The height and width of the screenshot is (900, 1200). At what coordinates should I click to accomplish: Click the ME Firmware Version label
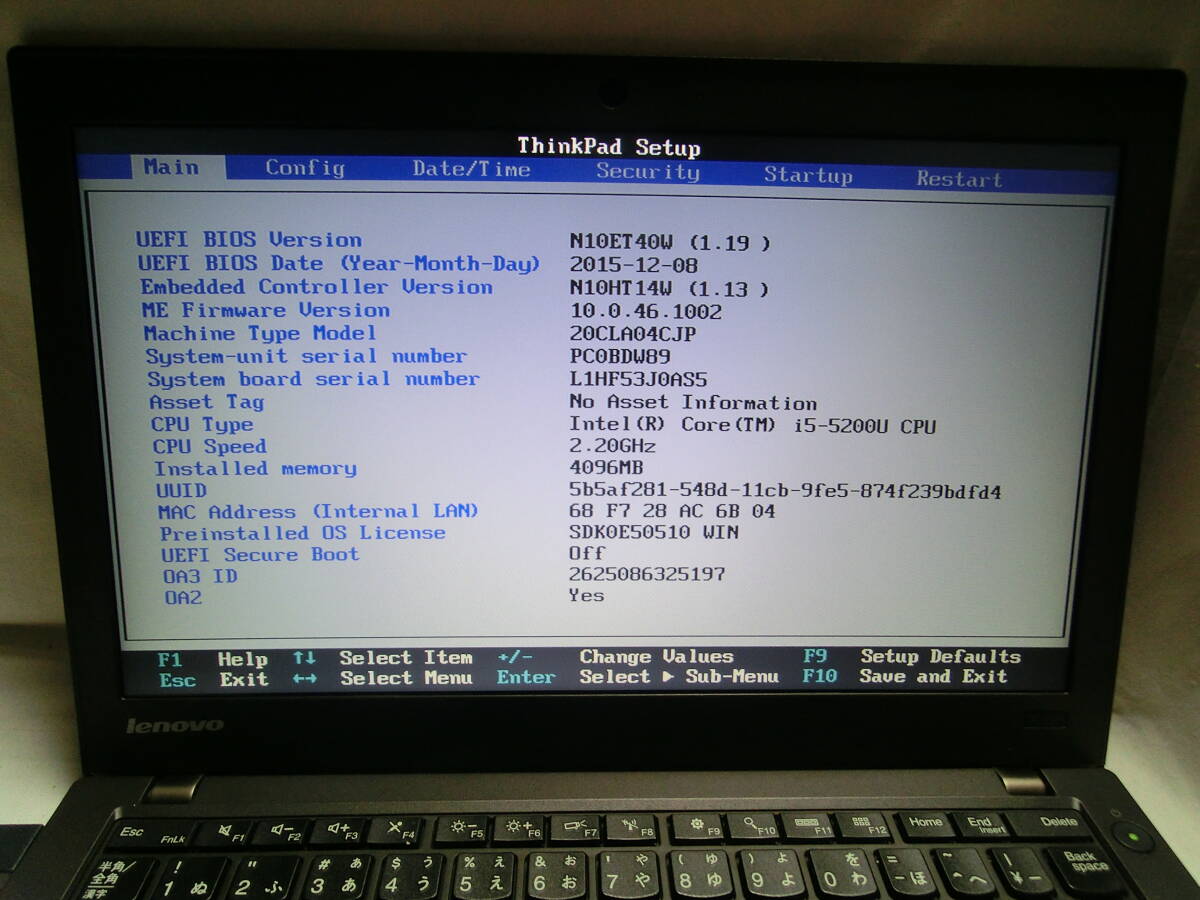coord(266,310)
